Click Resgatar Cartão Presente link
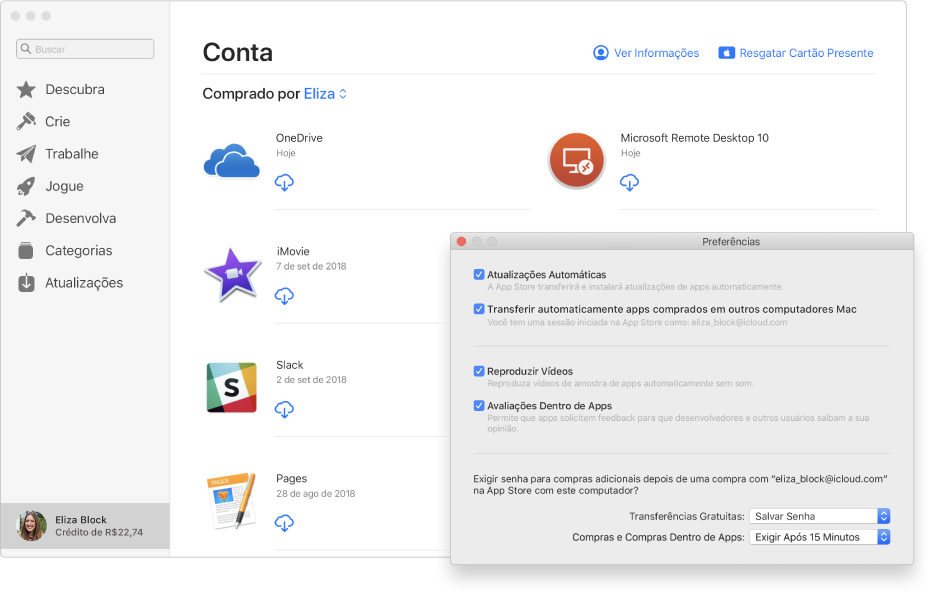This screenshot has width=931, height=596. point(806,53)
